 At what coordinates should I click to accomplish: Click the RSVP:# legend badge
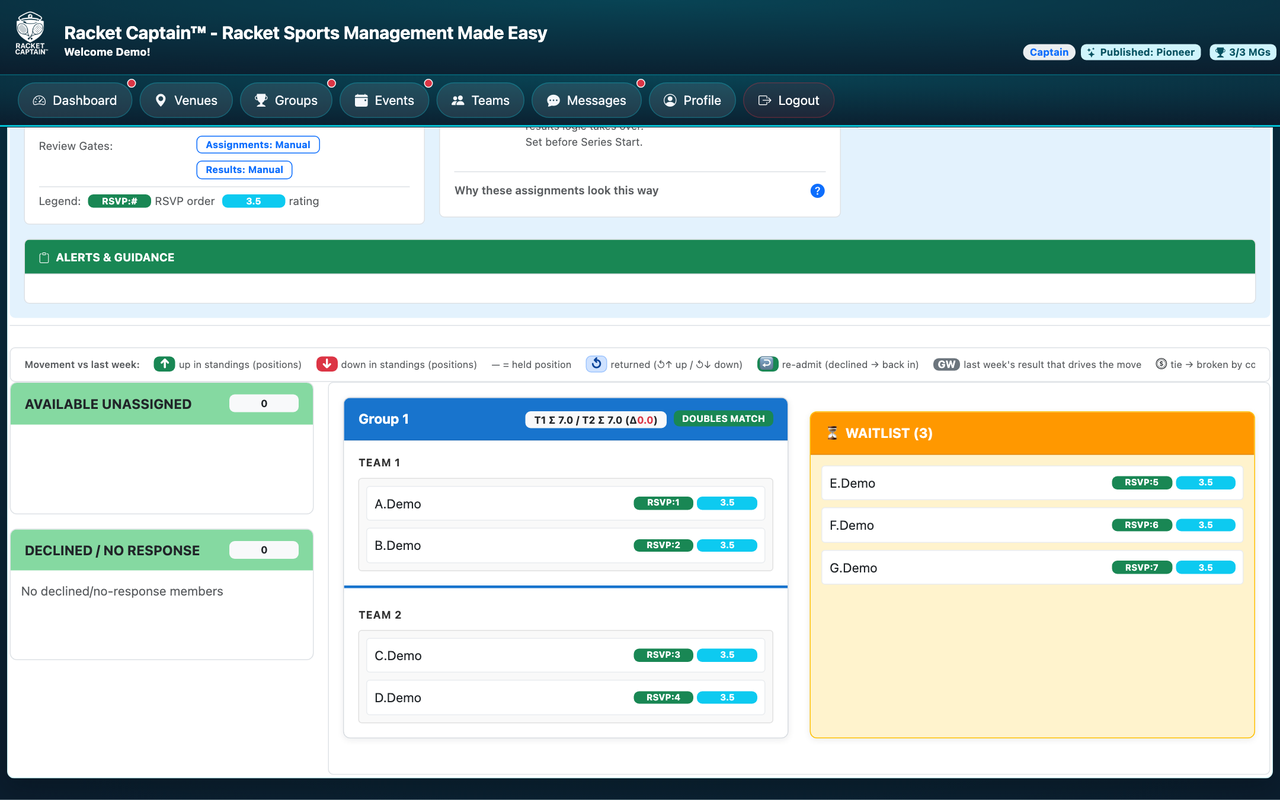(x=119, y=201)
